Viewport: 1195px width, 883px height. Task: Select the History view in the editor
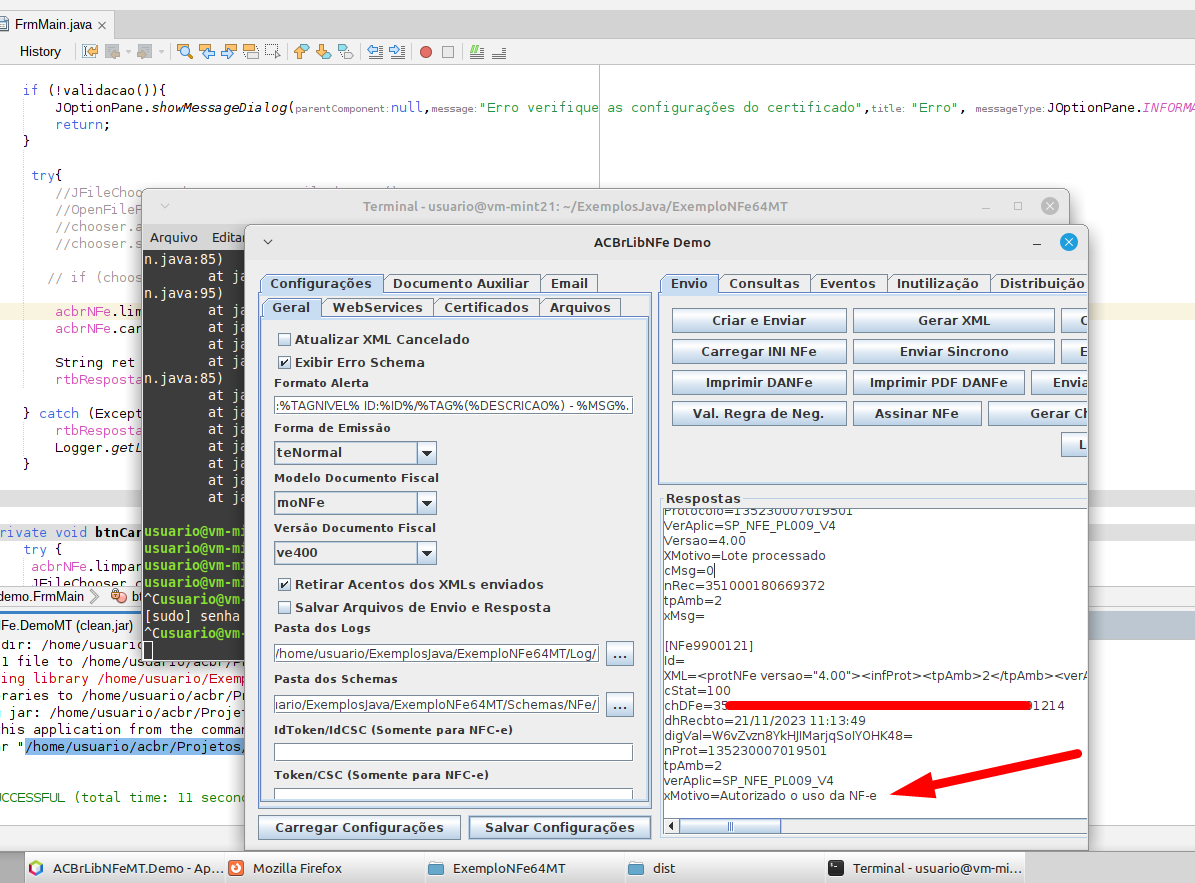tap(40, 52)
